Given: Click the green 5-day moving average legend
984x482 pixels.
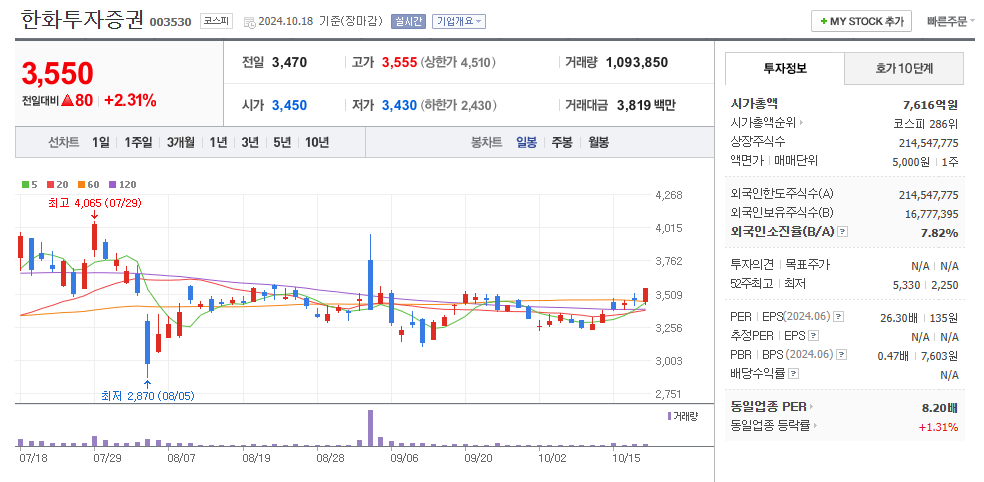Looking at the screenshot, I should [x=29, y=185].
